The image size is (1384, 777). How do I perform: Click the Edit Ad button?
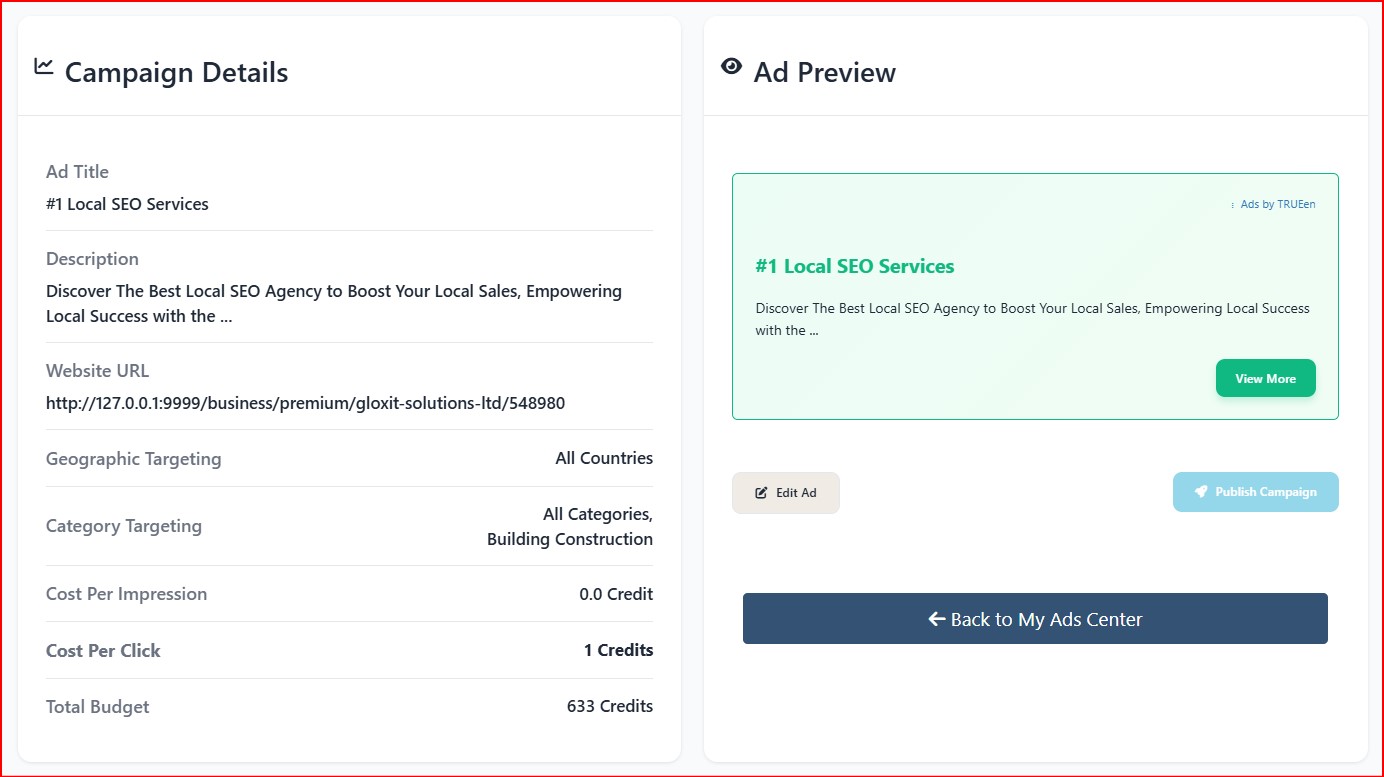[x=786, y=492]
